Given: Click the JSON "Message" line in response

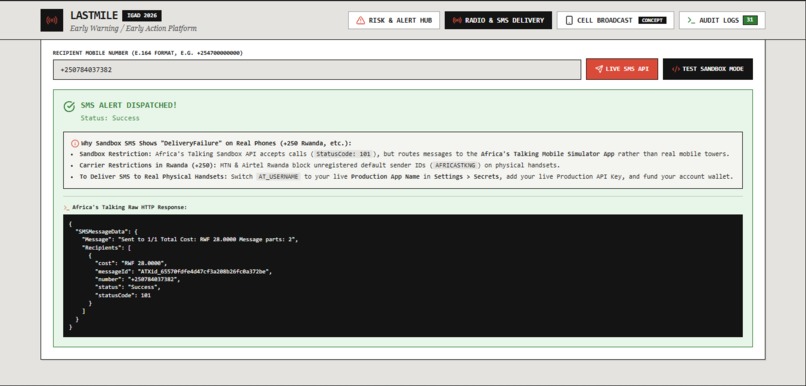Looking at the screenshot, I should click(190, 240).
